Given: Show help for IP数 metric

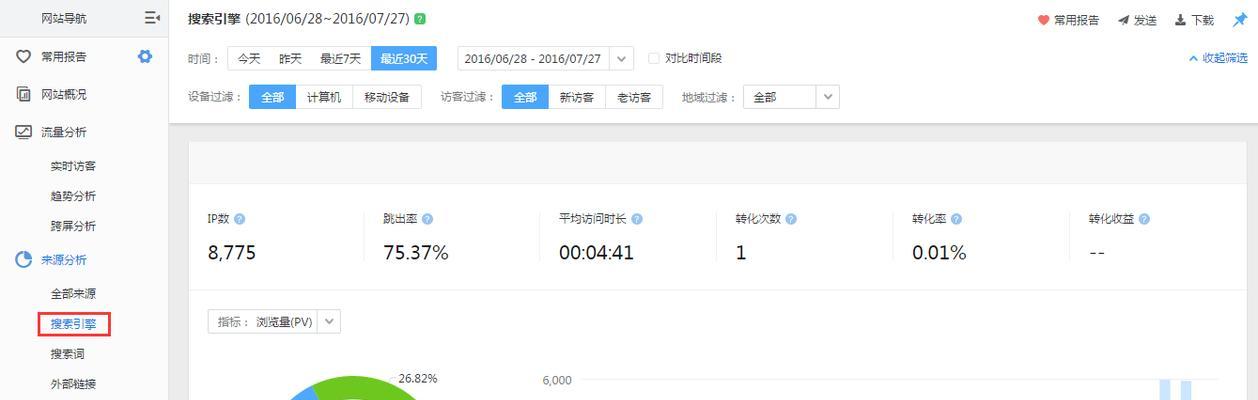Looking at the screenshot, I should 239,219.
